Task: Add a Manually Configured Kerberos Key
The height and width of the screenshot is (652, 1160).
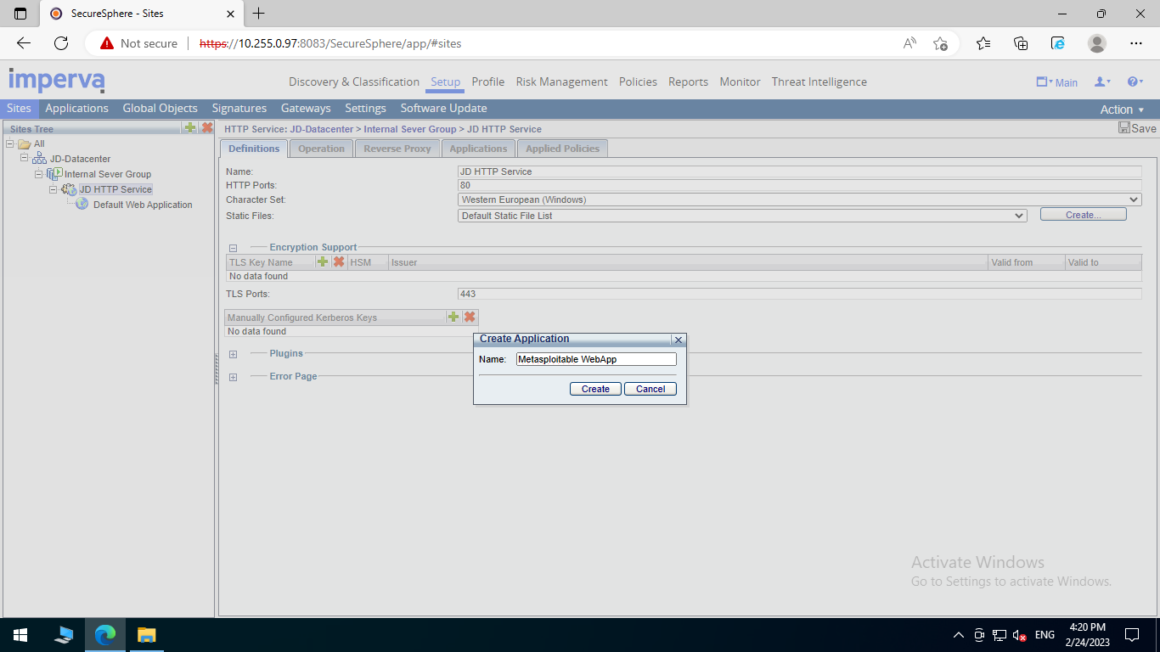Action: 453,317
